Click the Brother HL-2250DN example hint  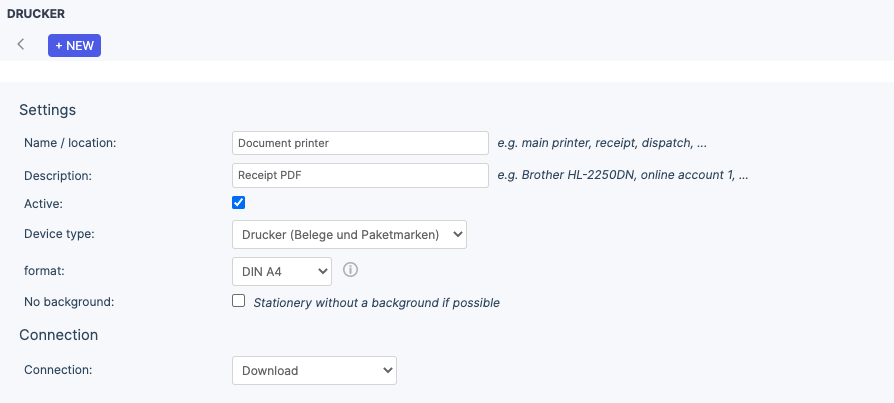click(x=623, y=175)
